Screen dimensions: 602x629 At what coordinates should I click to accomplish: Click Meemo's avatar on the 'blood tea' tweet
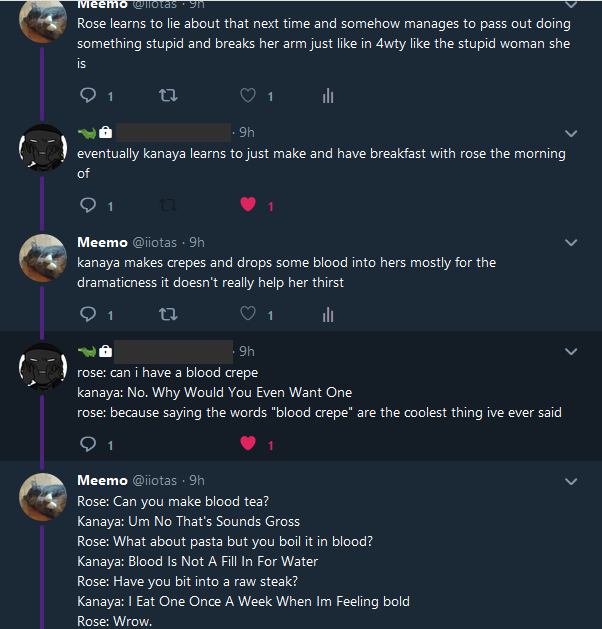click(x=44, y=498)
